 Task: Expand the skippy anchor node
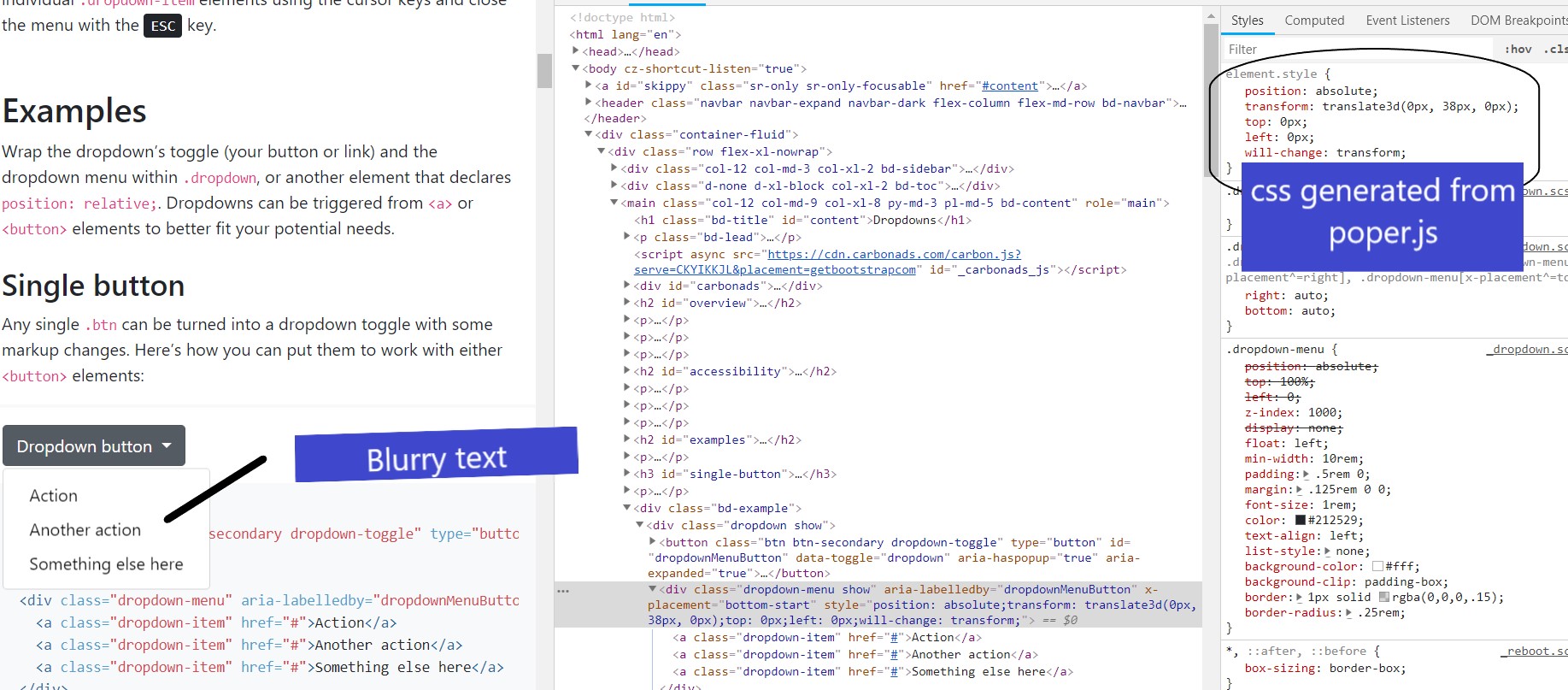pos(589,86)
